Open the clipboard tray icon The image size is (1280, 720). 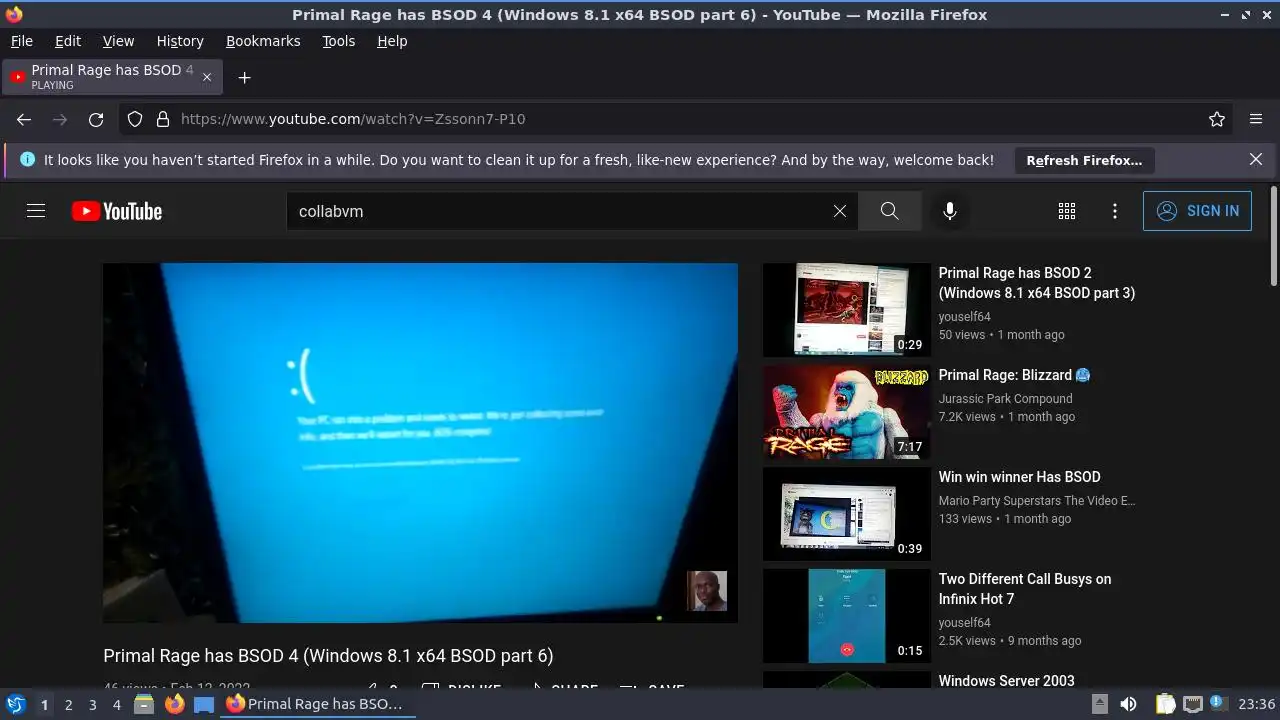coord(1165,704)
